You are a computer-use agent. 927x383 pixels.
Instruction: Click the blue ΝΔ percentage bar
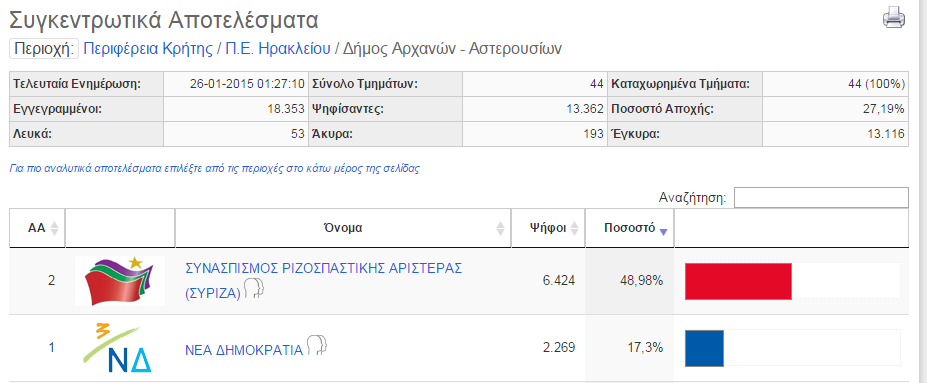(704, 348)
